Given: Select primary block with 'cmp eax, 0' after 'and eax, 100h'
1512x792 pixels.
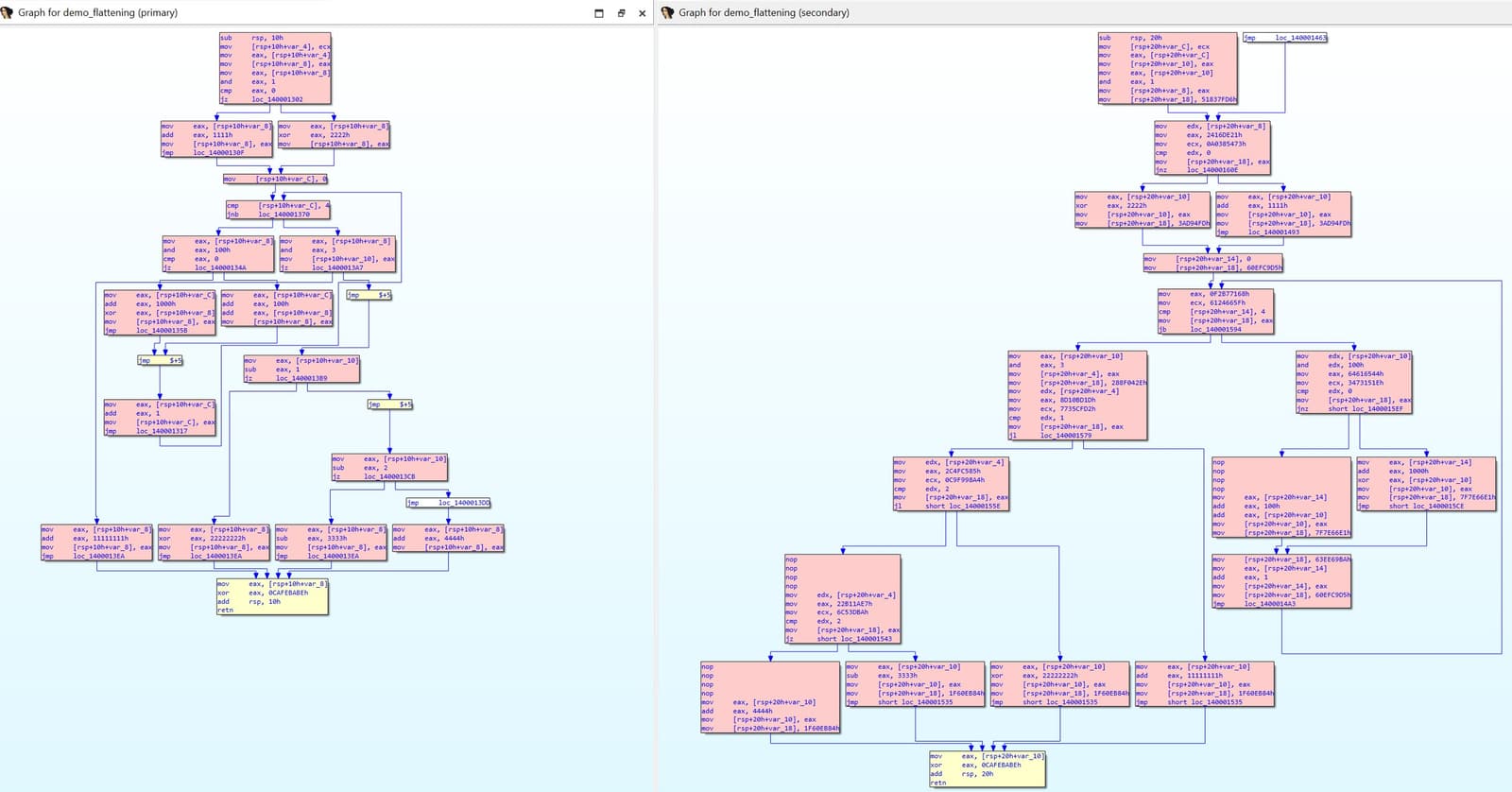Looking at the screenshot, I should click(217, 254).
